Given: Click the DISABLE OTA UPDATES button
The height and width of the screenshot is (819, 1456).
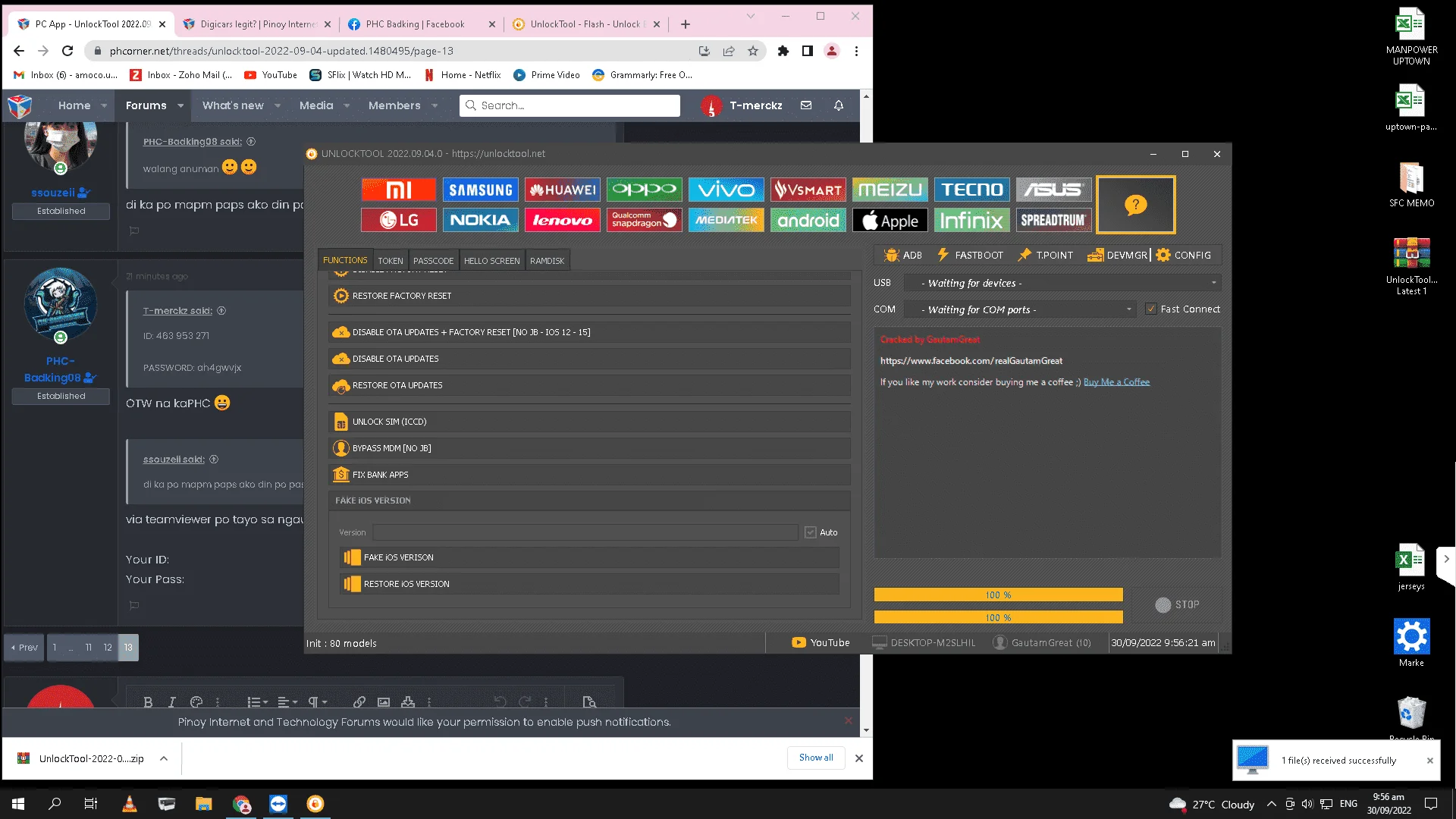Looking at the screenshot, I should point(590,359).
